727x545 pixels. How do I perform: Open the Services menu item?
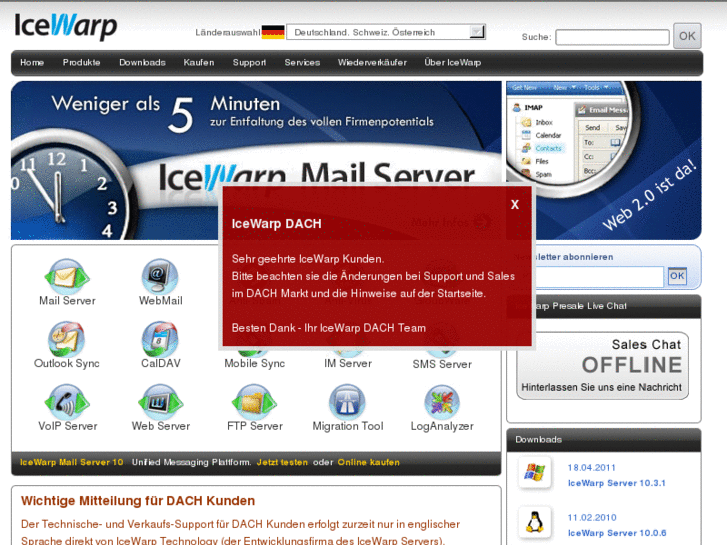click(302, 63)
